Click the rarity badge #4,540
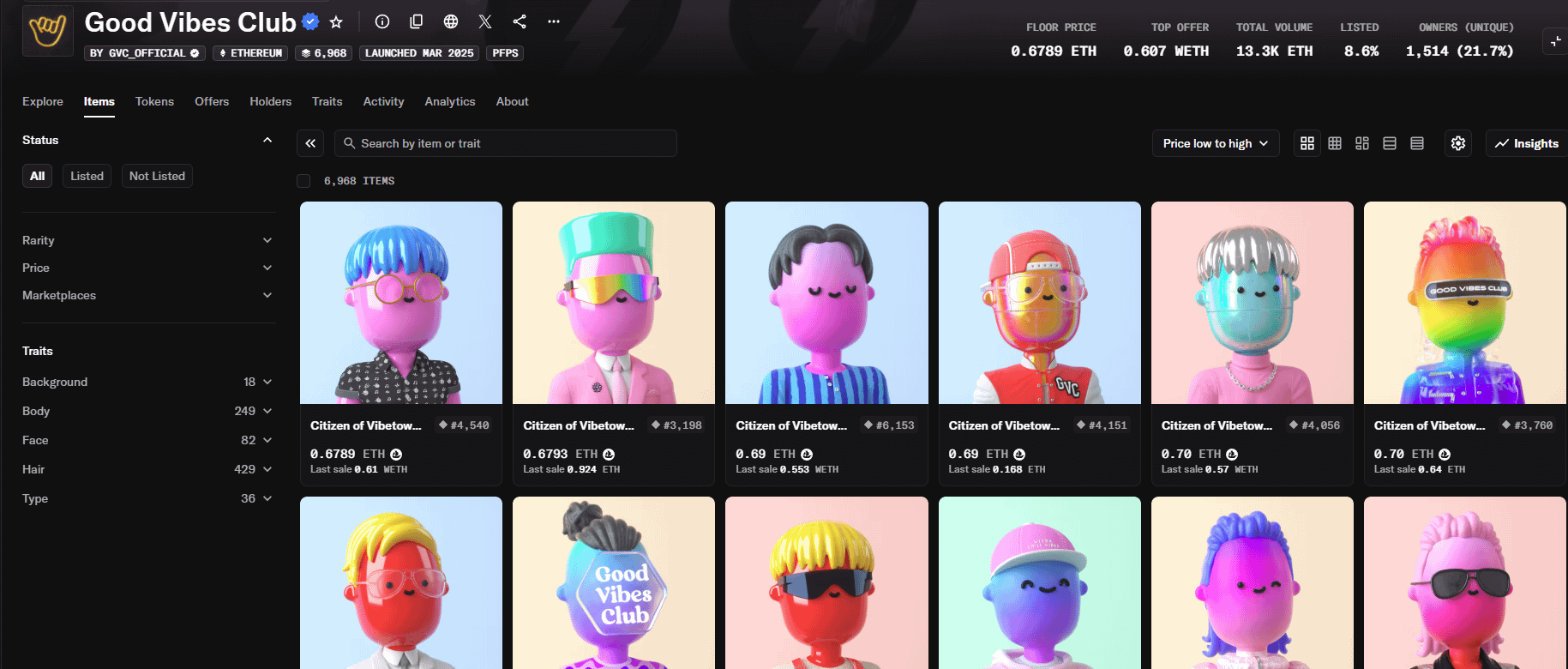 (464, 425)
